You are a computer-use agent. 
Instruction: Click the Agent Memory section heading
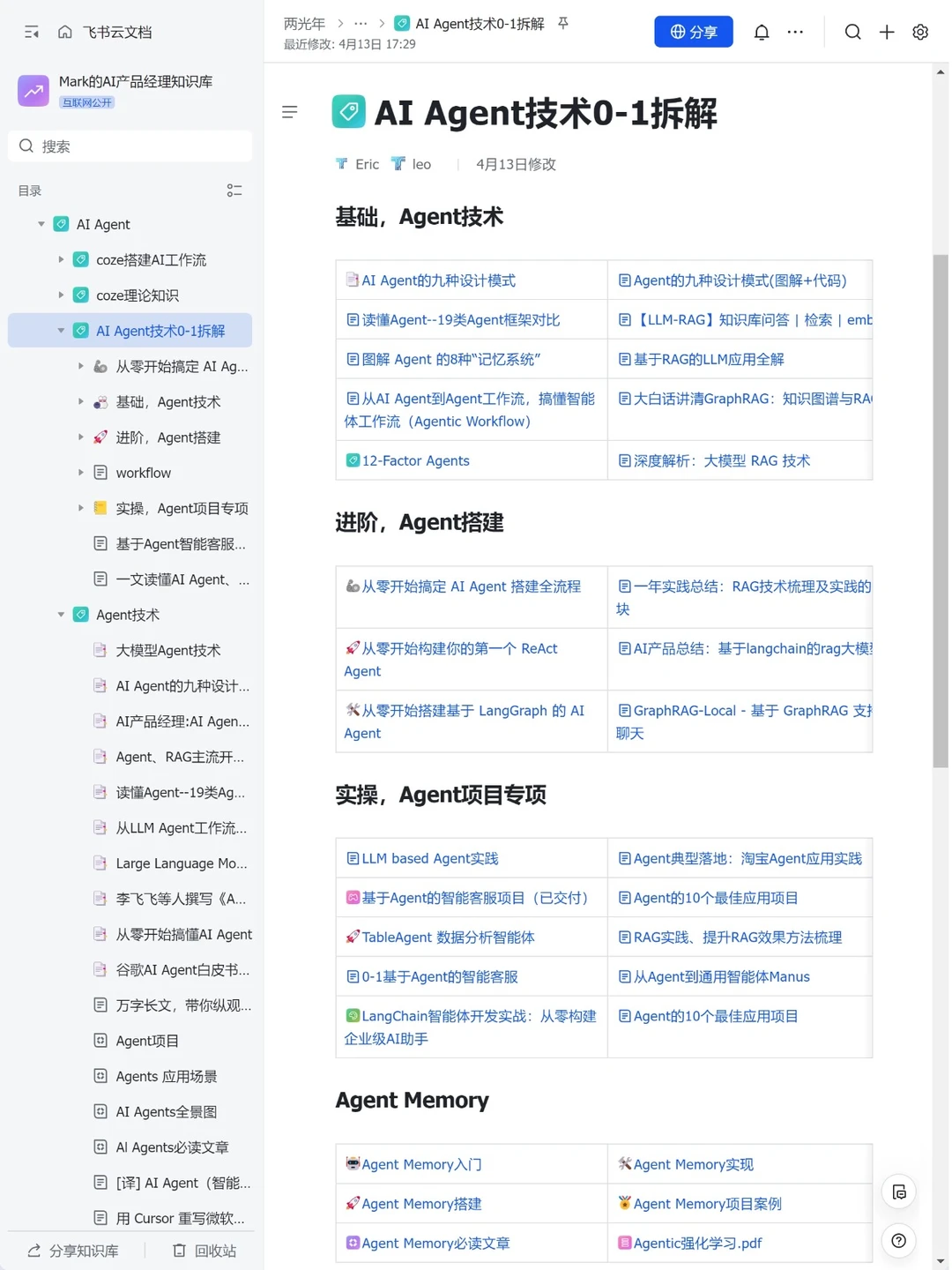click(x=412, y=1100)
